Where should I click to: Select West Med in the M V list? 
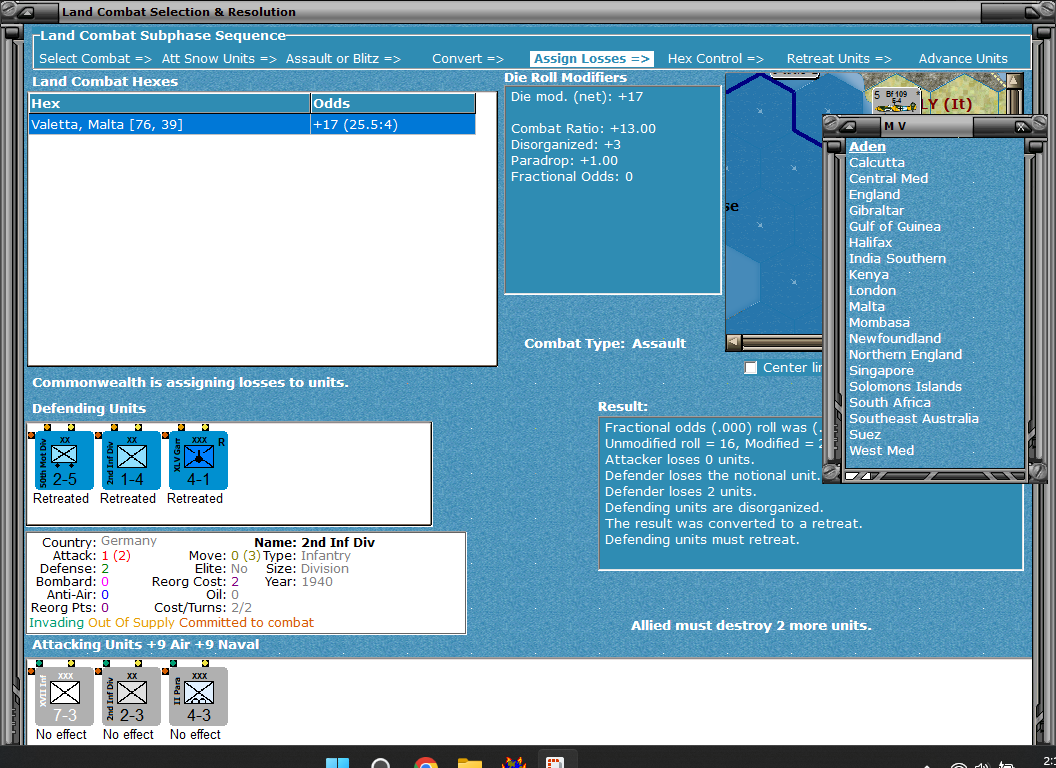(881, 451)
